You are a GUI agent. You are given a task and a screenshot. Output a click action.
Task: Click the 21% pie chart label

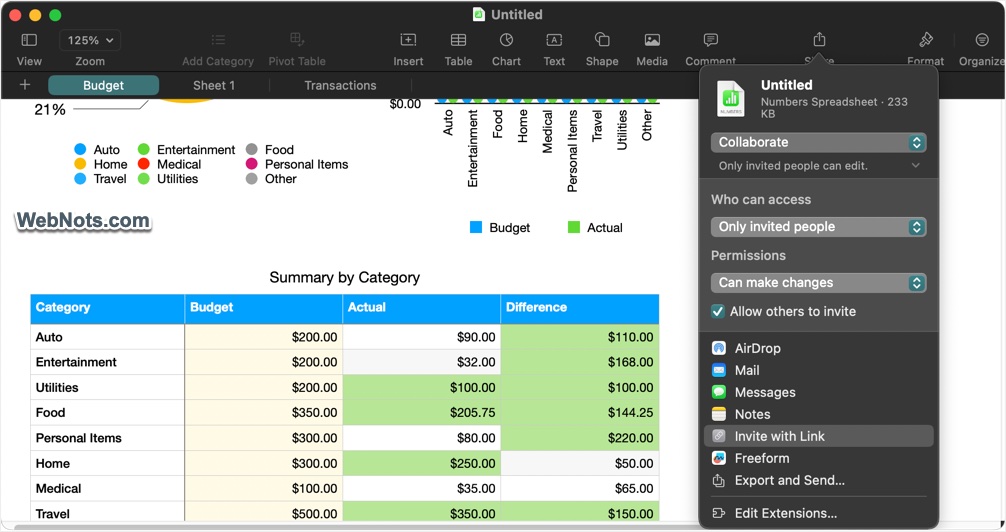coord(50,110)
